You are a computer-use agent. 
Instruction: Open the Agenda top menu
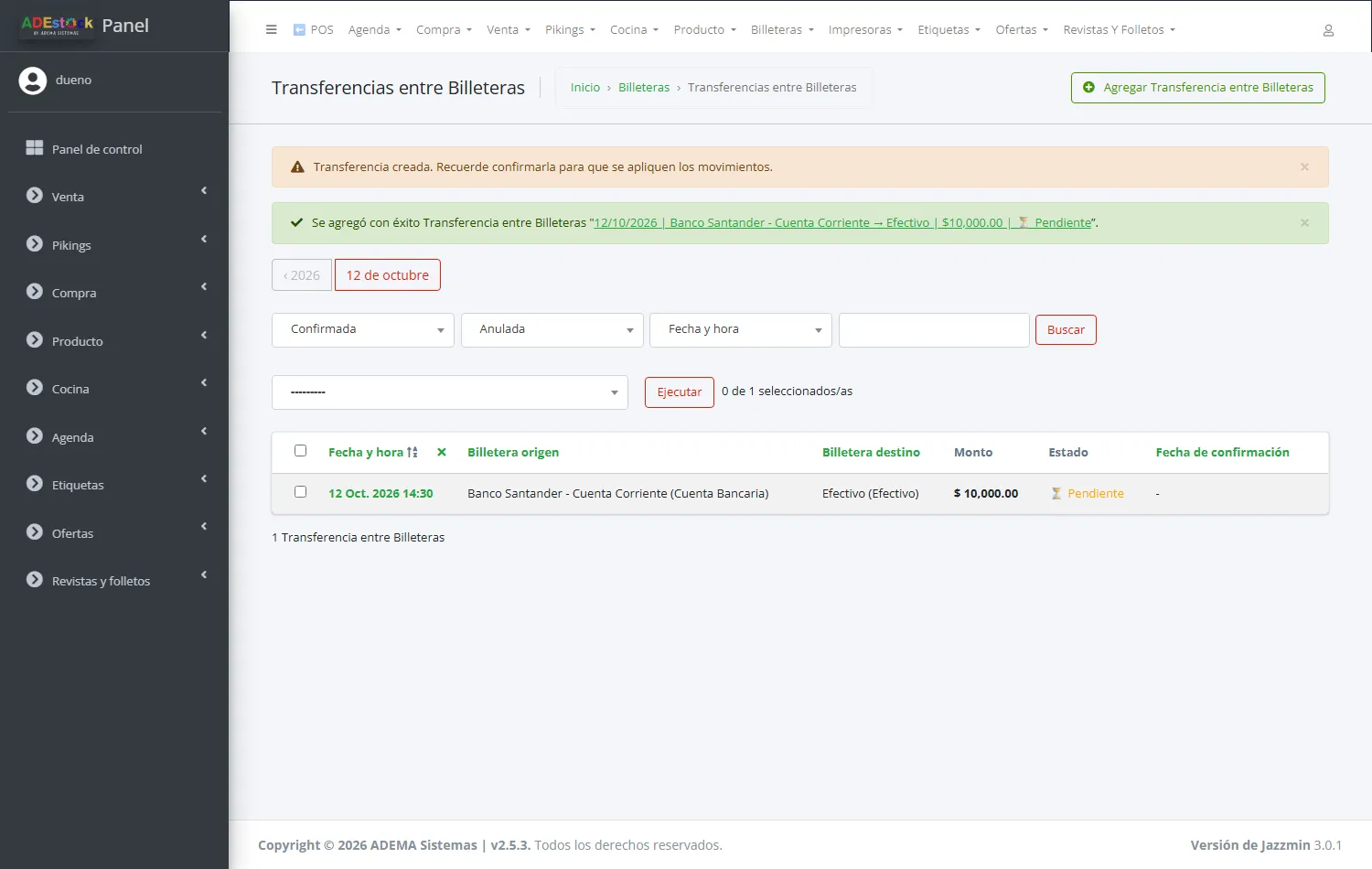375,29
